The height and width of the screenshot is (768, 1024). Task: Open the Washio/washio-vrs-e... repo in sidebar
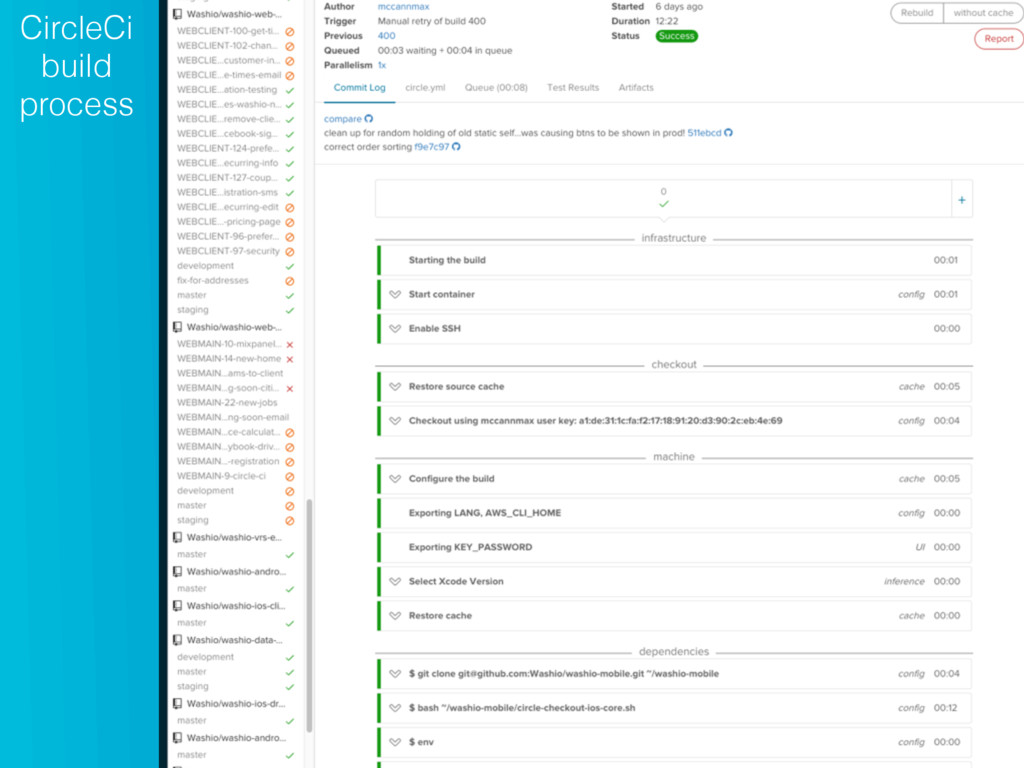click(234, 537)
